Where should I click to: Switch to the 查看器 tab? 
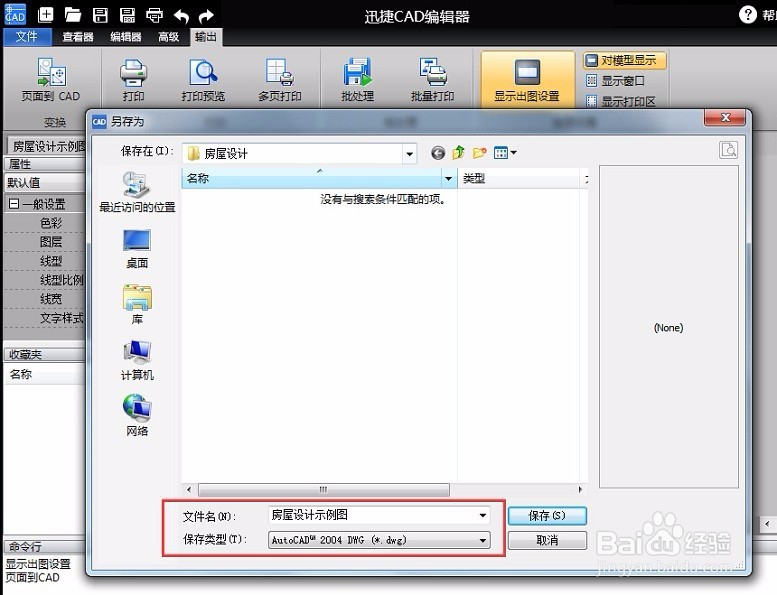pos(78,37)
